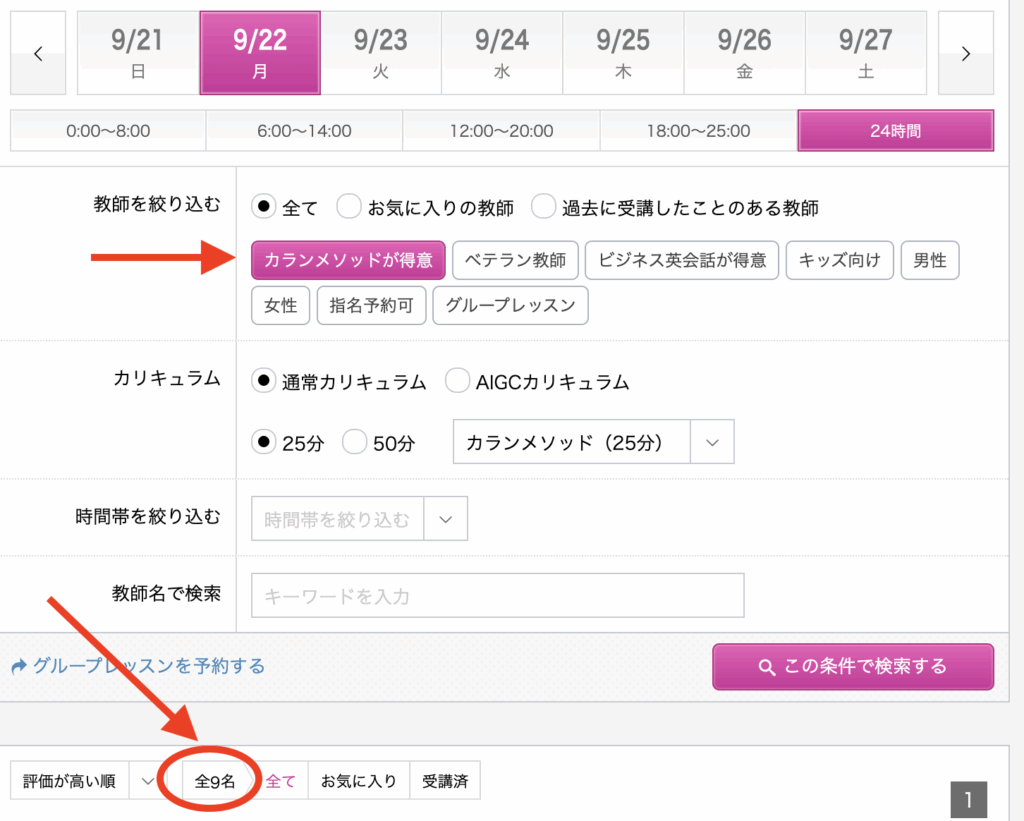Toggle the カランメソッドが得意 filter tag
This screenshot has height=821, width=1024.
[x=348, y=260]
